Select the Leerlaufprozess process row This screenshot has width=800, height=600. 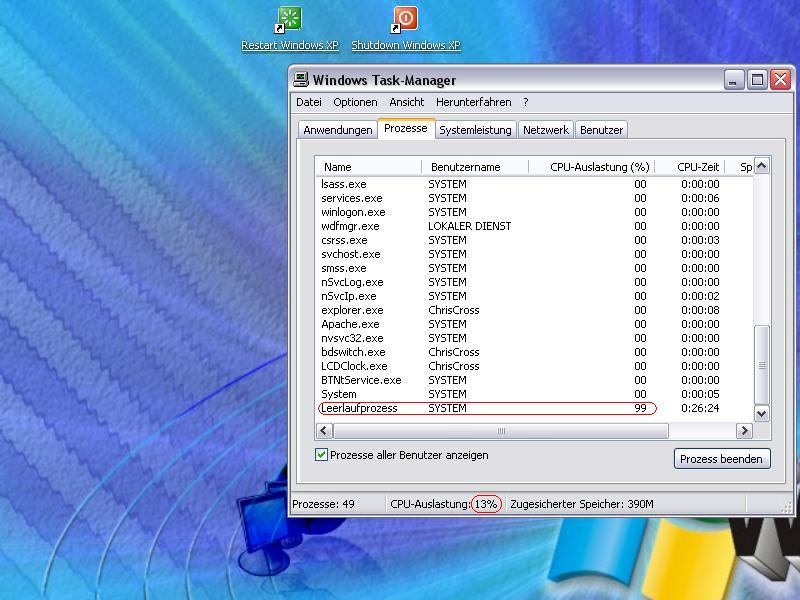(534, 408)
